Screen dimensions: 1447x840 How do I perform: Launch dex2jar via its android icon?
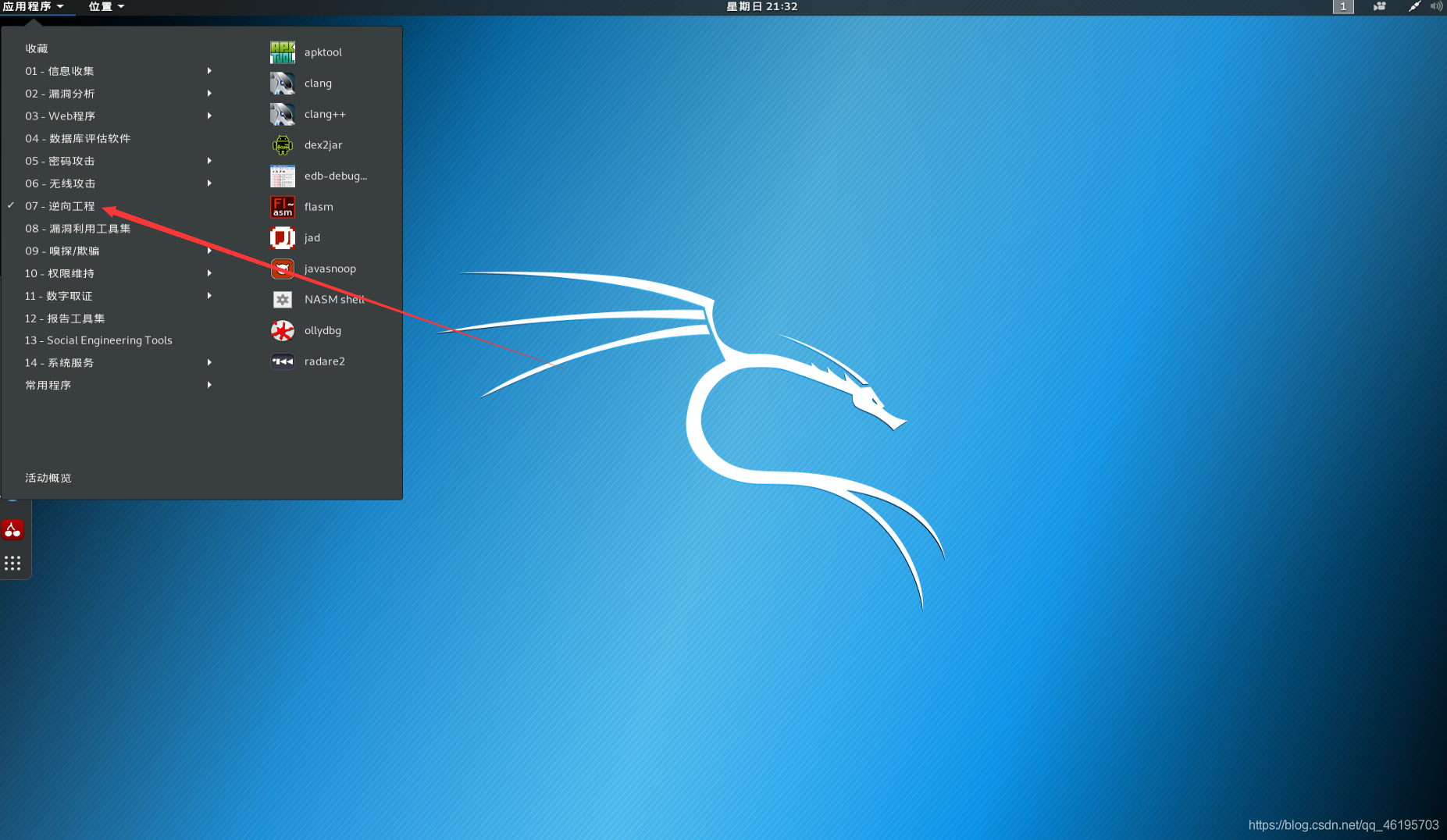pos(282,145)
